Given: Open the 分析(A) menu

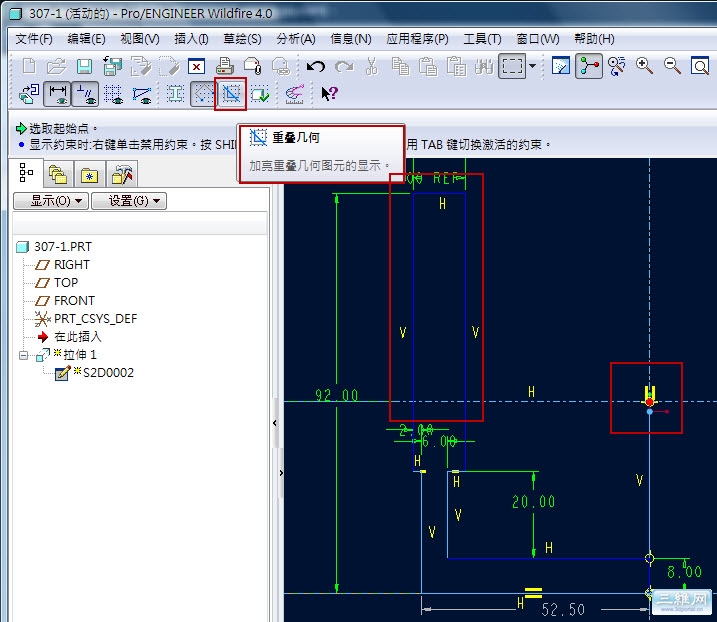Looking at the screenshot, I should coord(296,39).
